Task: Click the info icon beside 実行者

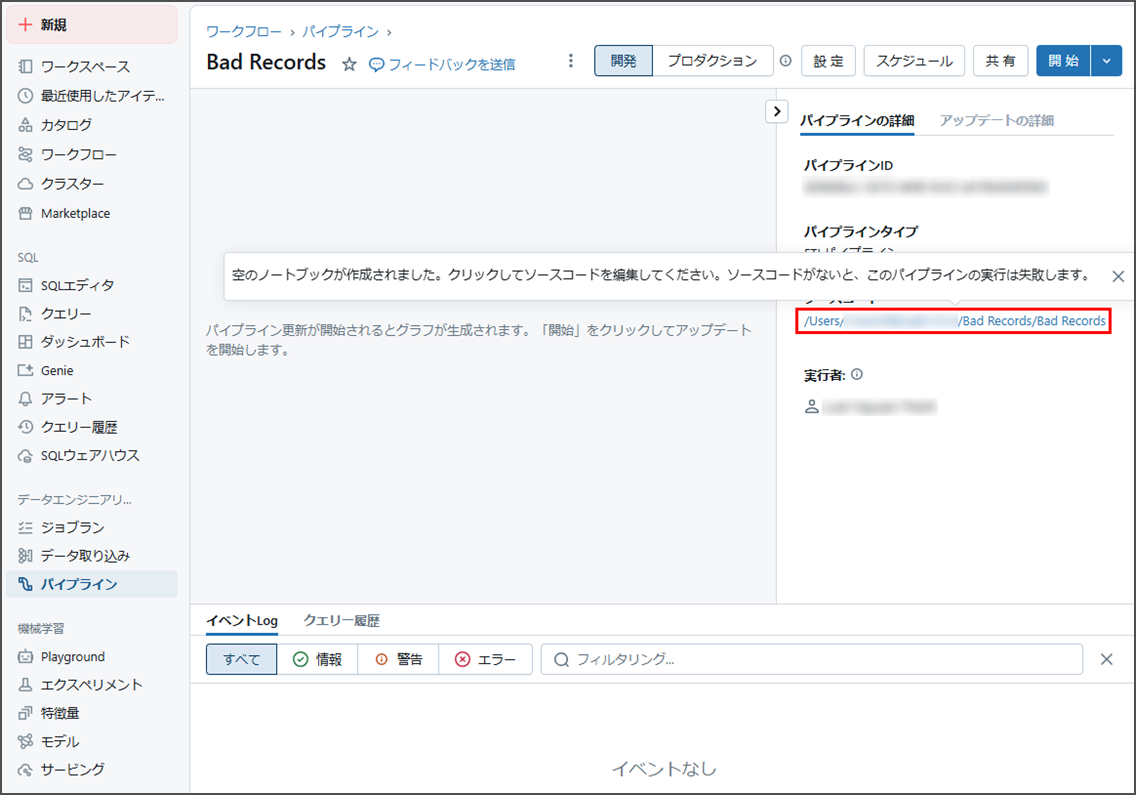Action: tap(857, 375)
